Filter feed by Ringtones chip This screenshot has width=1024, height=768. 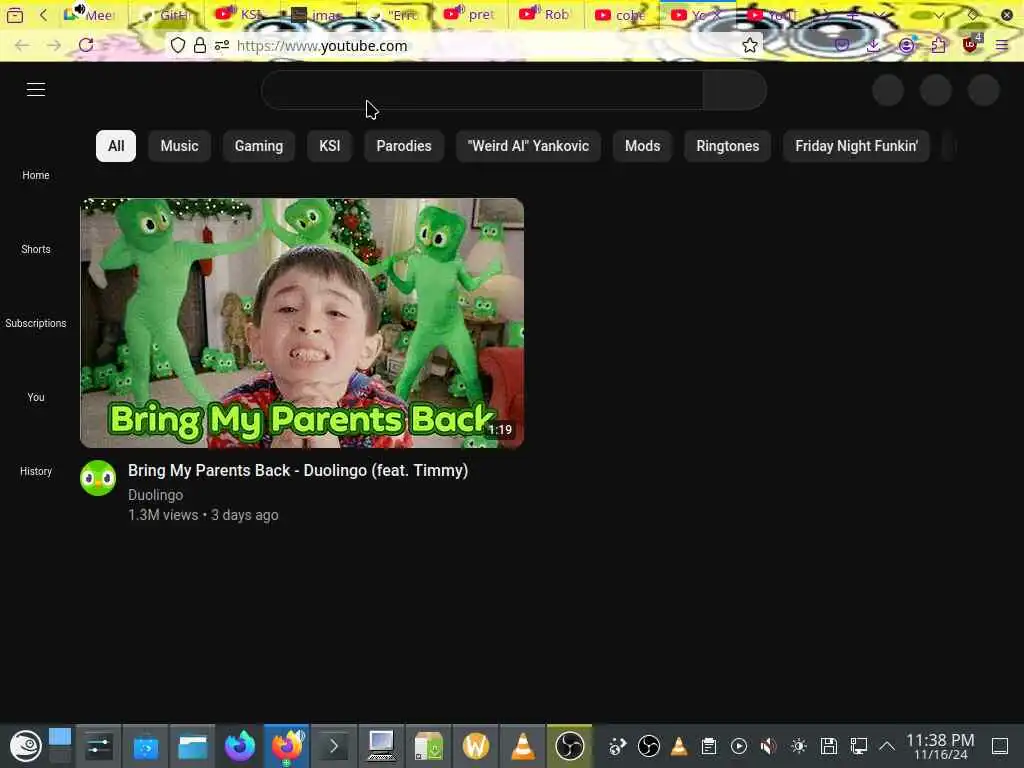(x=728, y=146)
